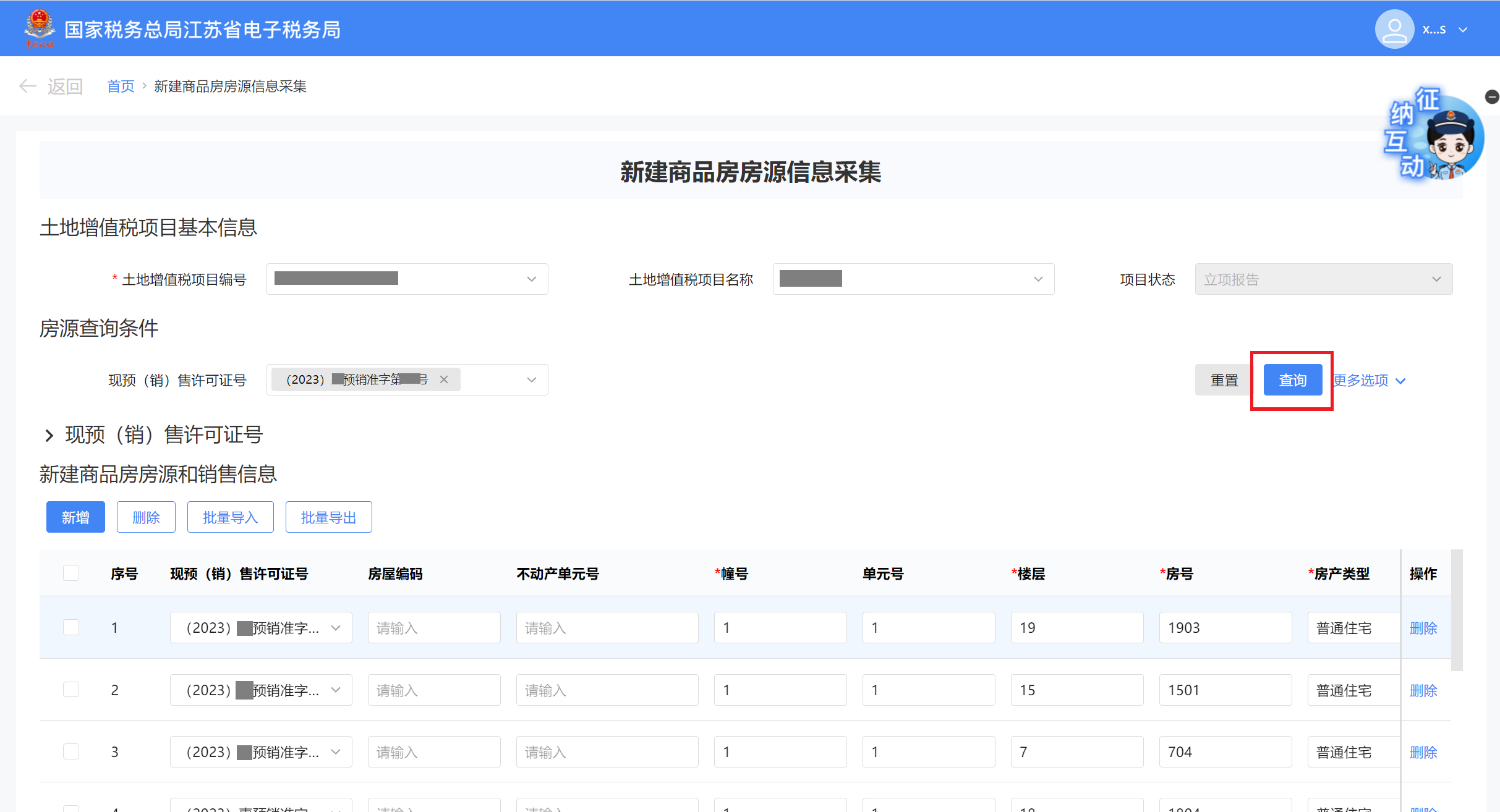Screen dimensions: 1500x812
Task: Select the row 2 checkbox
Action: 71,690
